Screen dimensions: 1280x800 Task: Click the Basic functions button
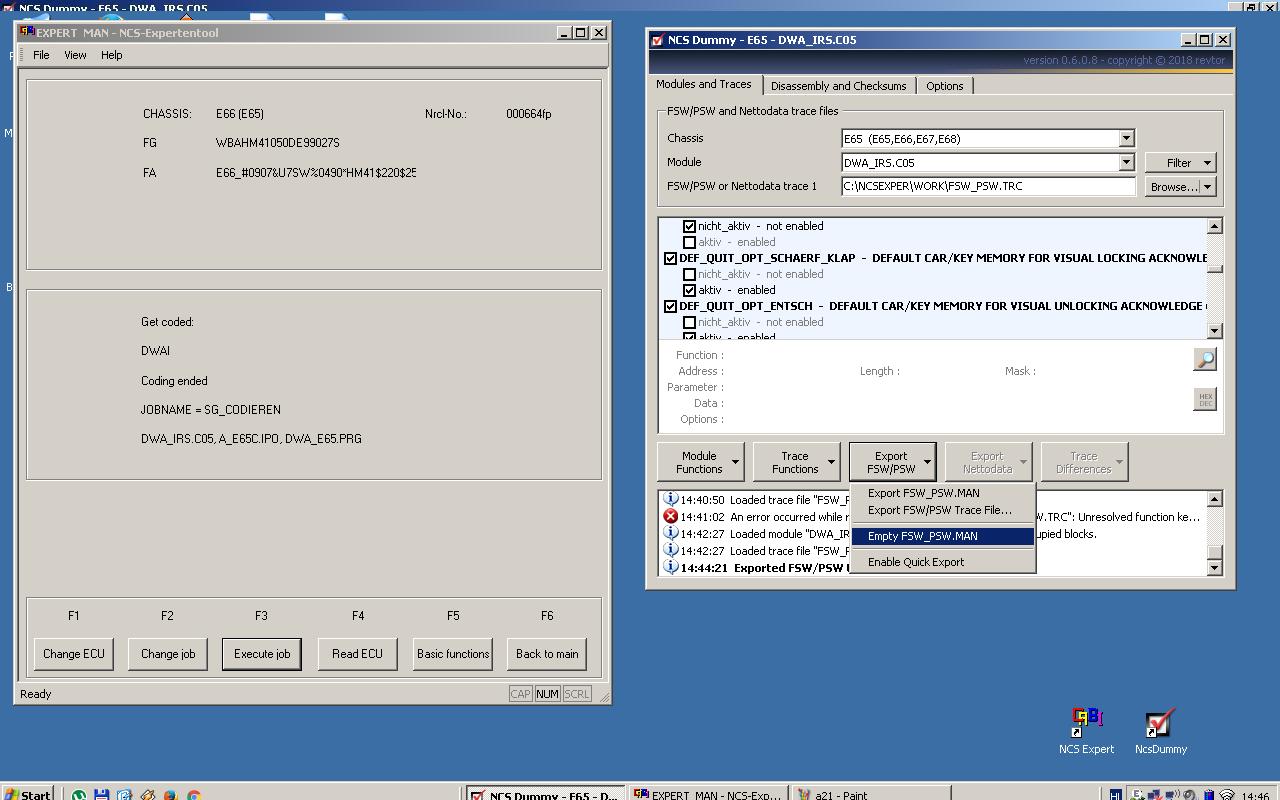click(453, 654)
